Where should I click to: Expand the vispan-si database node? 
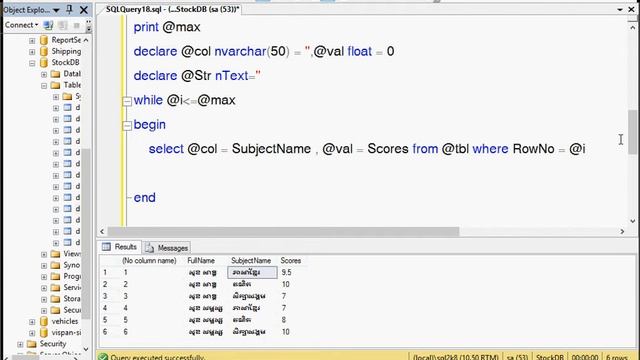coord(32,333)
